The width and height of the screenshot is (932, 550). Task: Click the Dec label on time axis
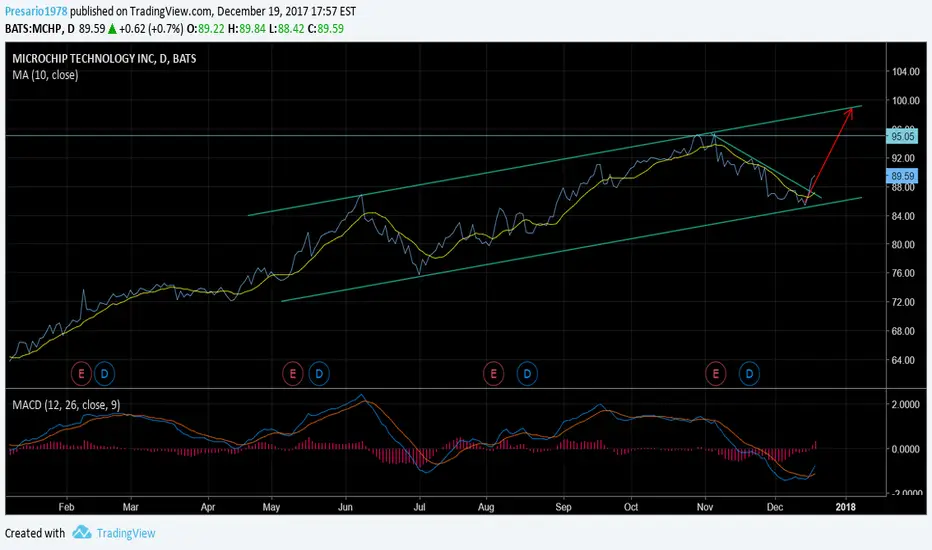tap(774, 507)
